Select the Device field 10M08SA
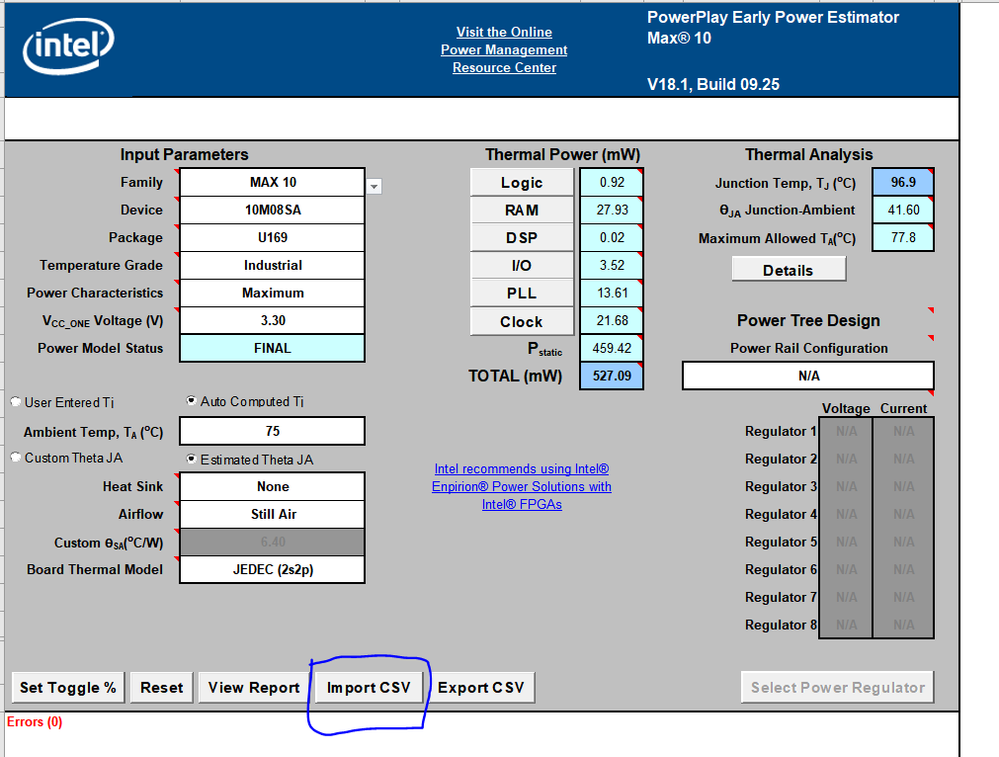The height and width of the screenshot is (757, 999). 273,210
